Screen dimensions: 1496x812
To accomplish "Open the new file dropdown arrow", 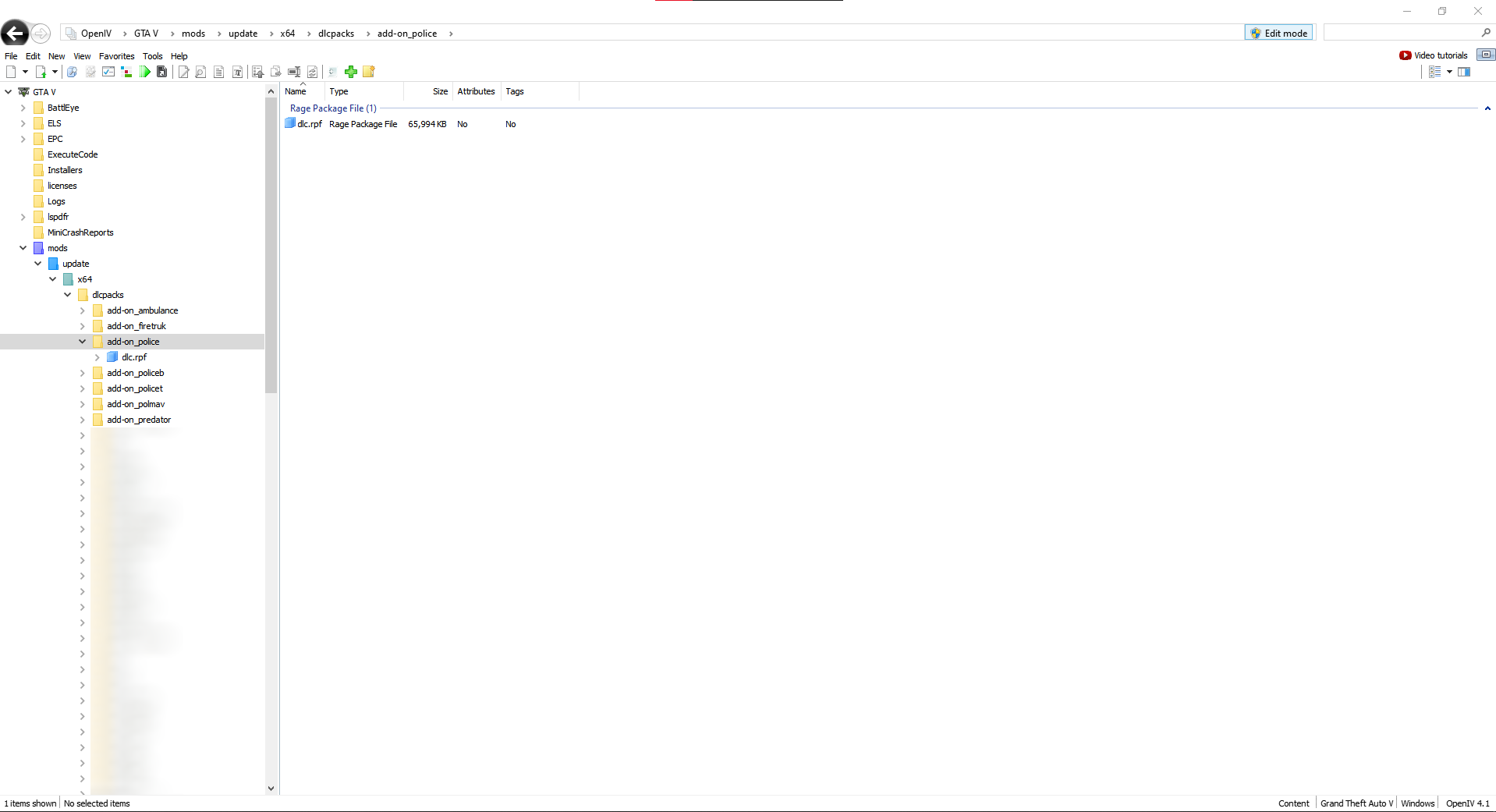I will (x=25, y=72).
